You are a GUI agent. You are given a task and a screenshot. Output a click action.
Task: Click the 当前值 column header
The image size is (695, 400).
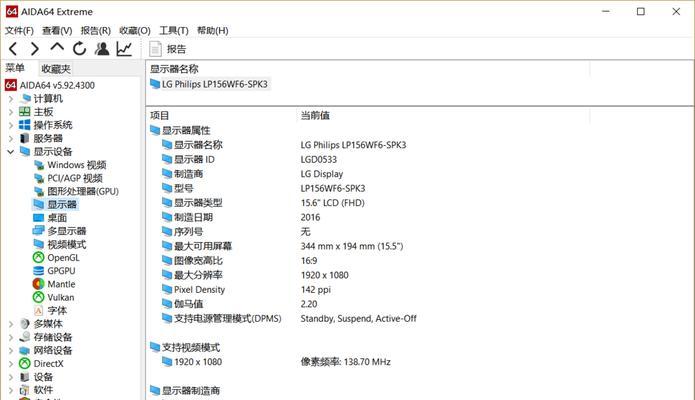[x=315, y=116]
